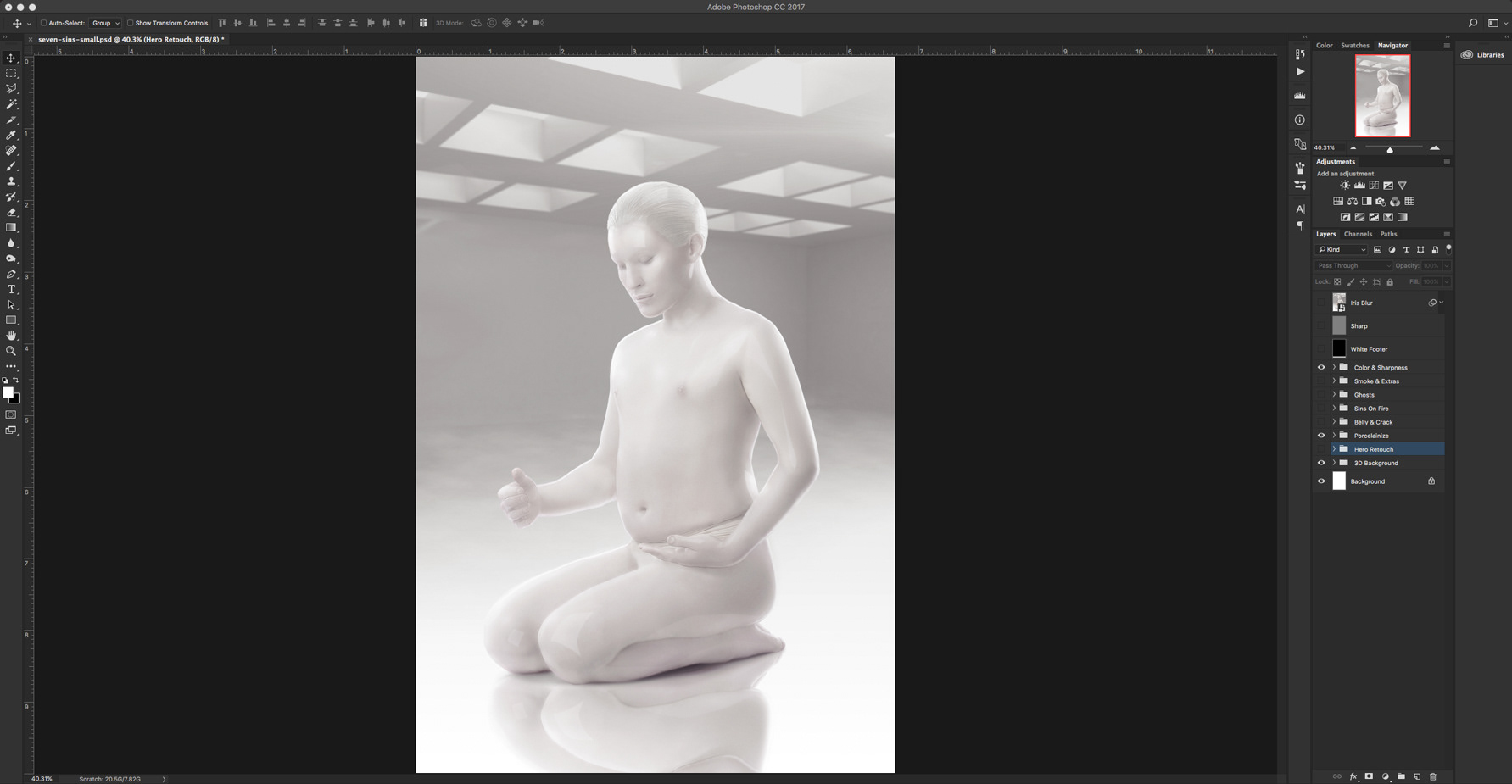Switch to the Color tab
This screenshot has width=1512, height=784.
click(1324, 46)
